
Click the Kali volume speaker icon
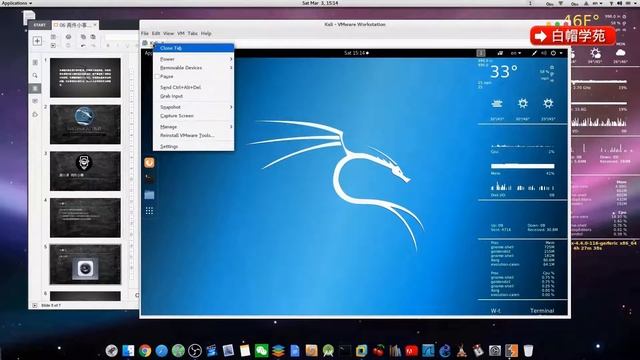tap(544, 53)
